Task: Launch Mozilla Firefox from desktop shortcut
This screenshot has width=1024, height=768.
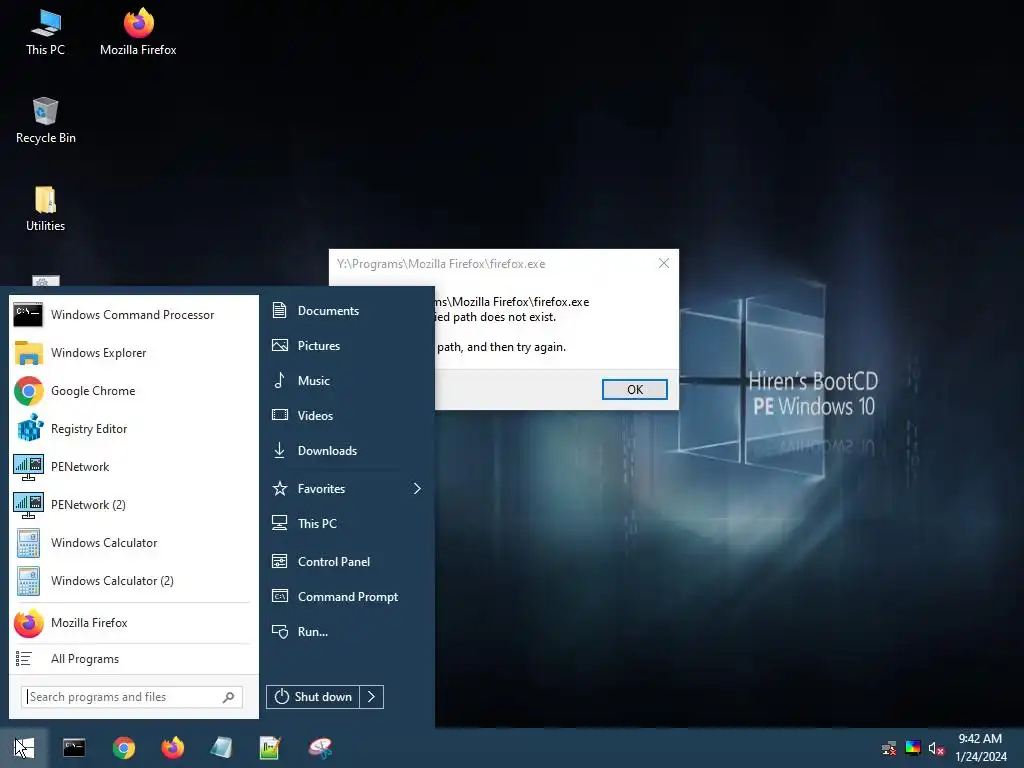Action: click(138, 32)
